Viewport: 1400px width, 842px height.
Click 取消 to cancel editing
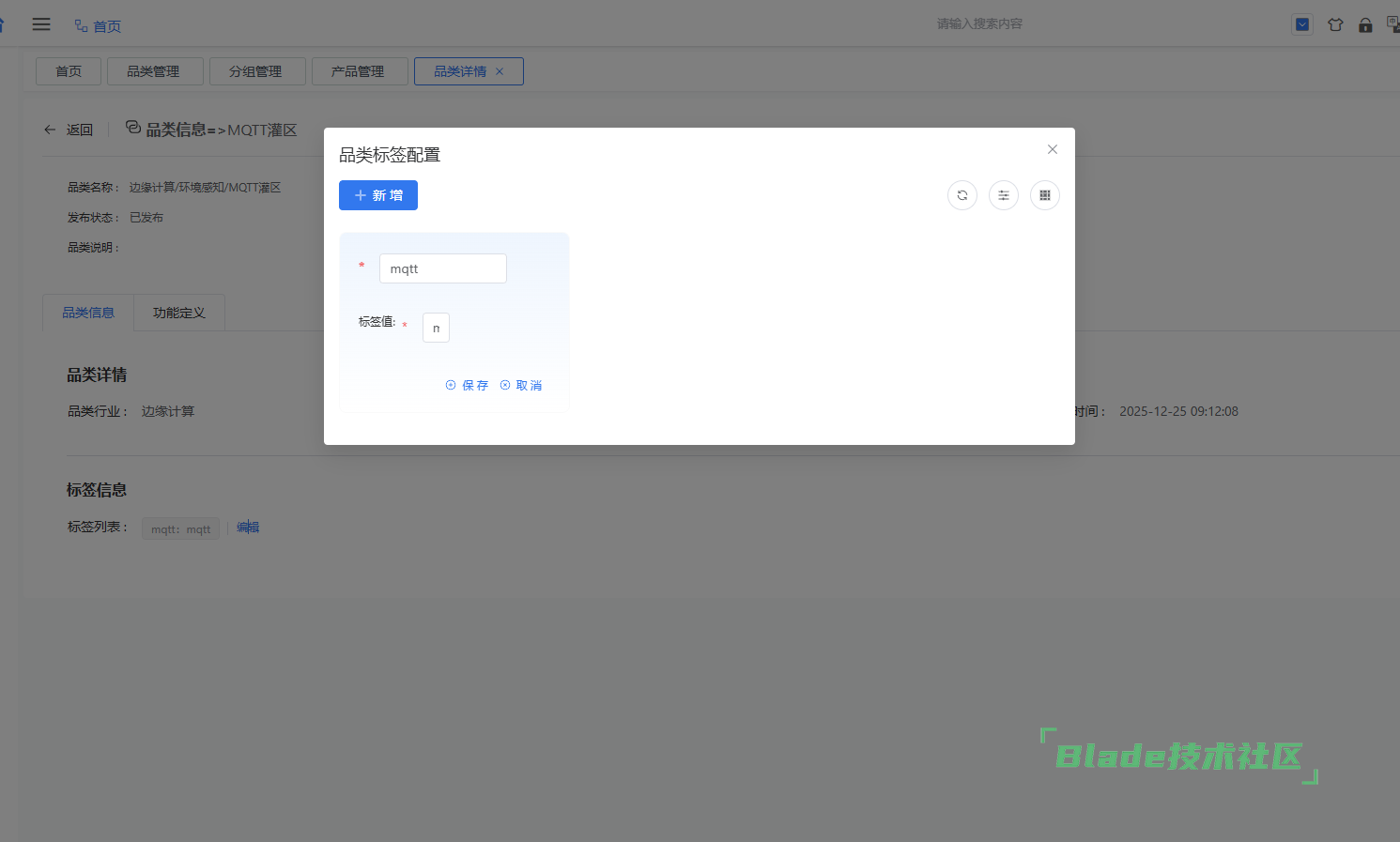click(x=521, y=385)
